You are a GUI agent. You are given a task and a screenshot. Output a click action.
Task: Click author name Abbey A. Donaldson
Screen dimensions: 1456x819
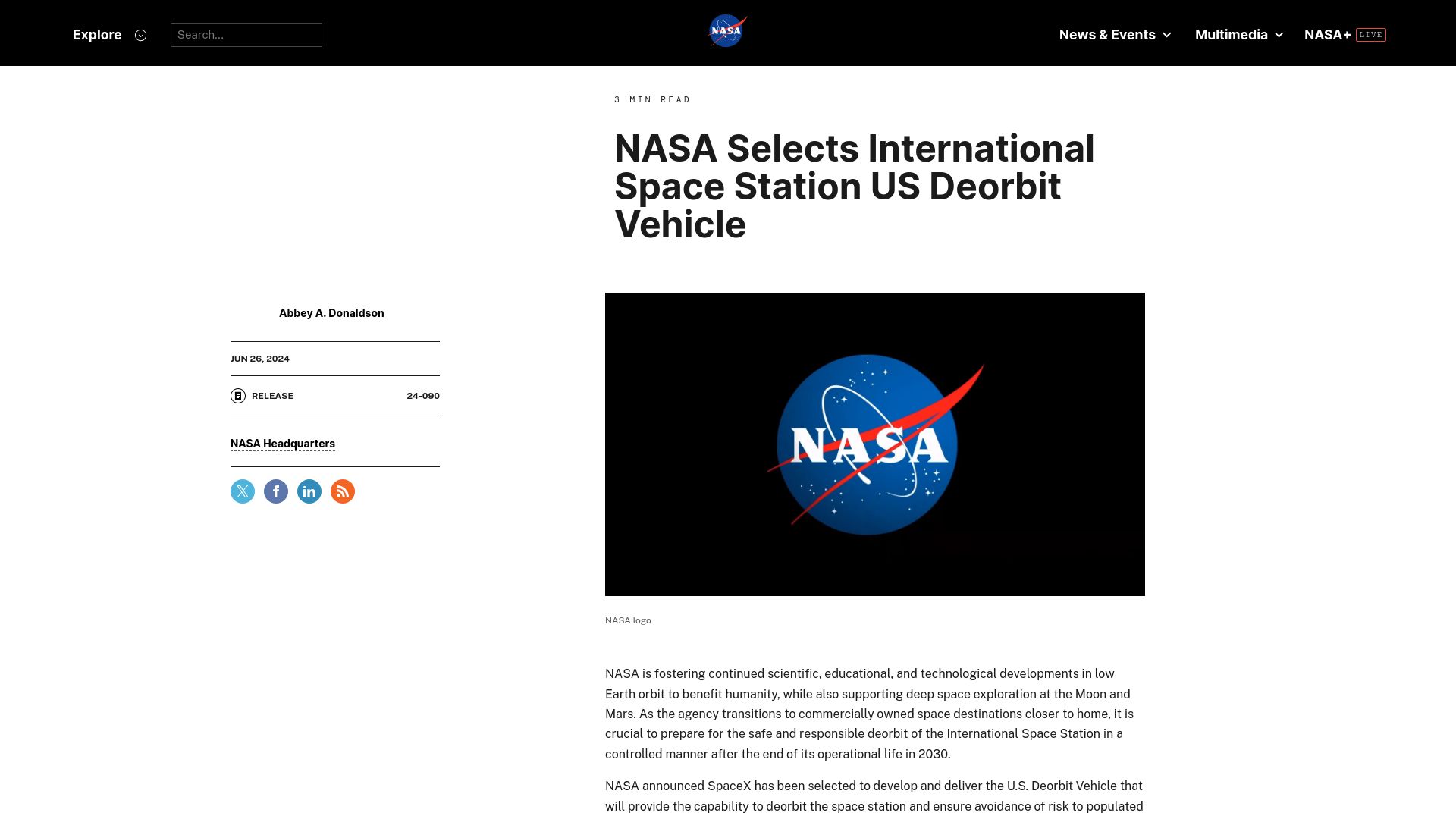(331, 313)
